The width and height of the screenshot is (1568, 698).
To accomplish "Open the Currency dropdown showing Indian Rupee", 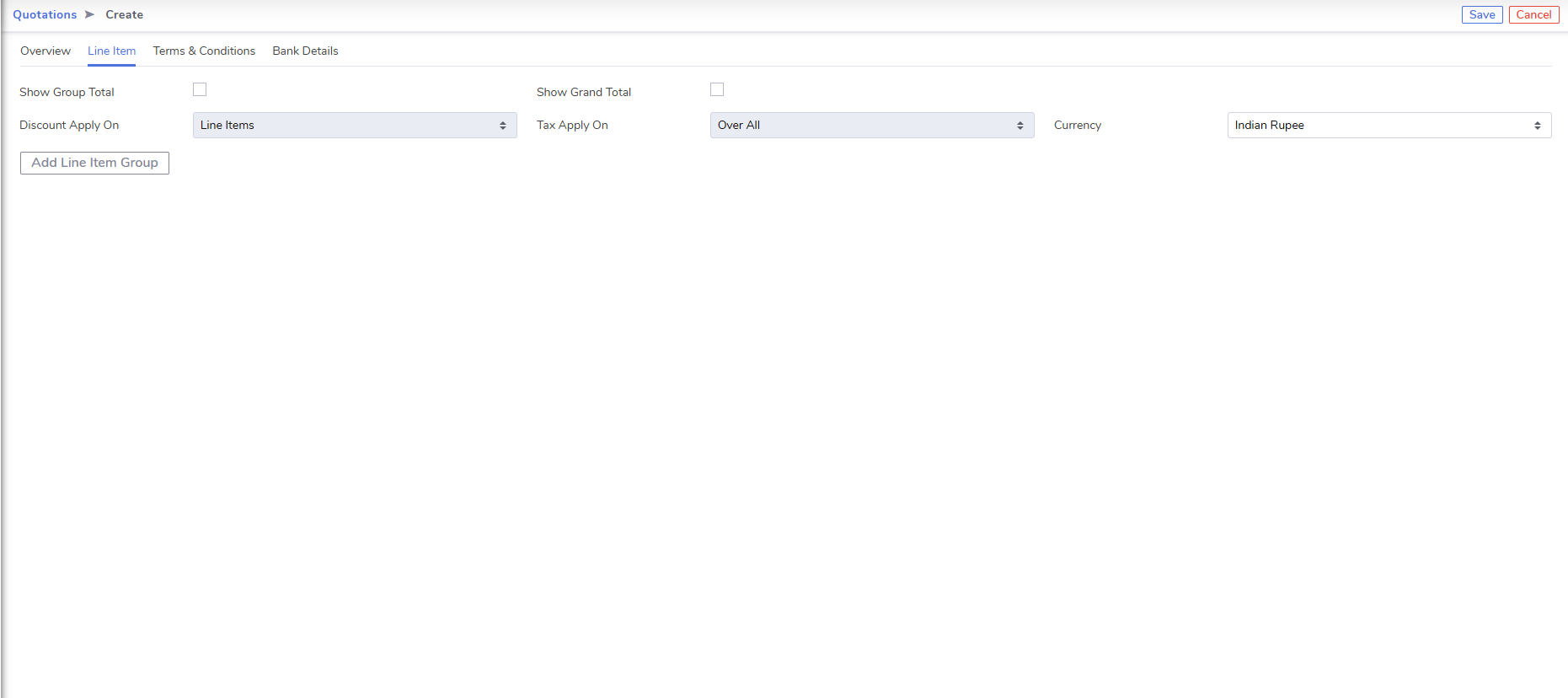I will click(x=1389, y=125).
